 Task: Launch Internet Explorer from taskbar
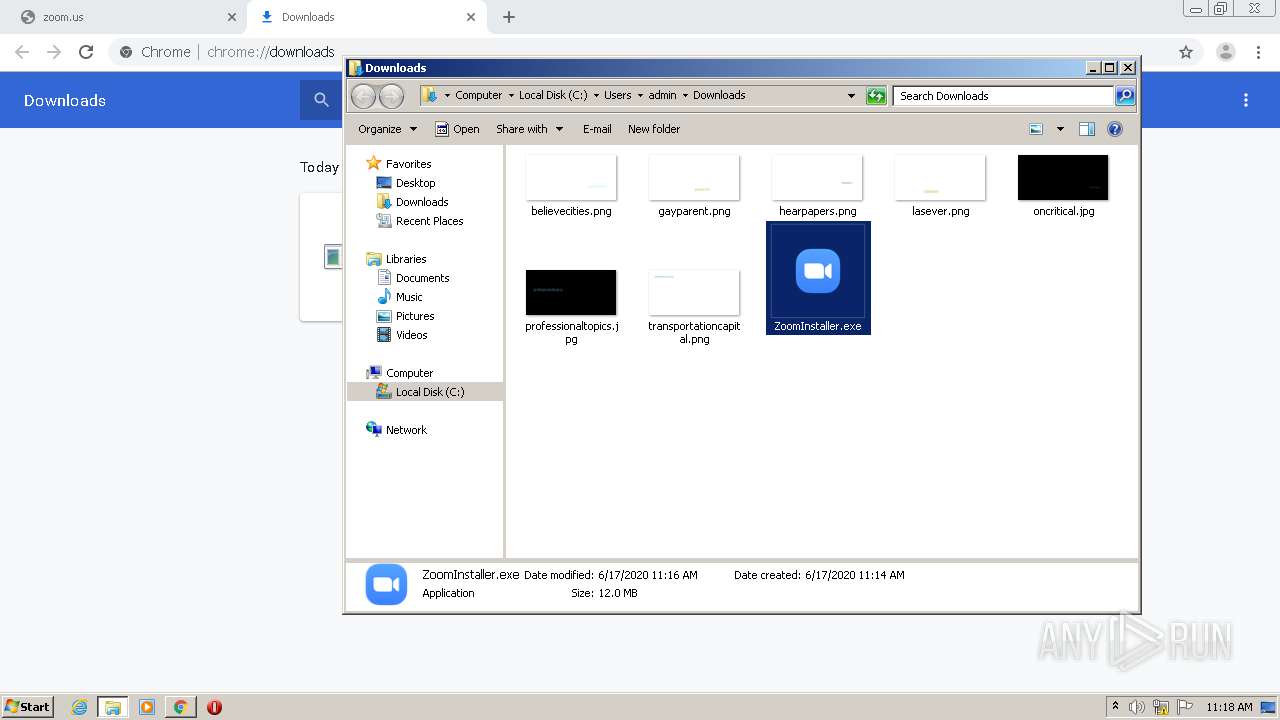[x=79, y=707]
